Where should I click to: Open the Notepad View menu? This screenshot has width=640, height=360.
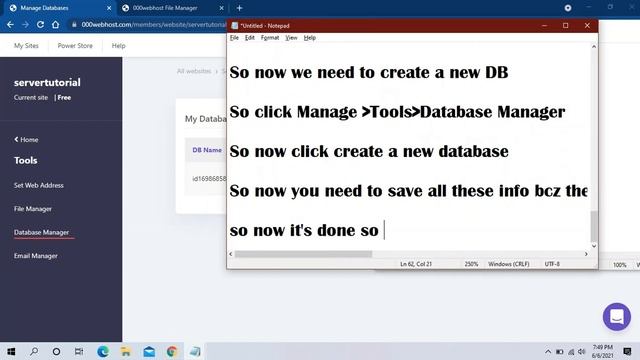coord(291,38)
